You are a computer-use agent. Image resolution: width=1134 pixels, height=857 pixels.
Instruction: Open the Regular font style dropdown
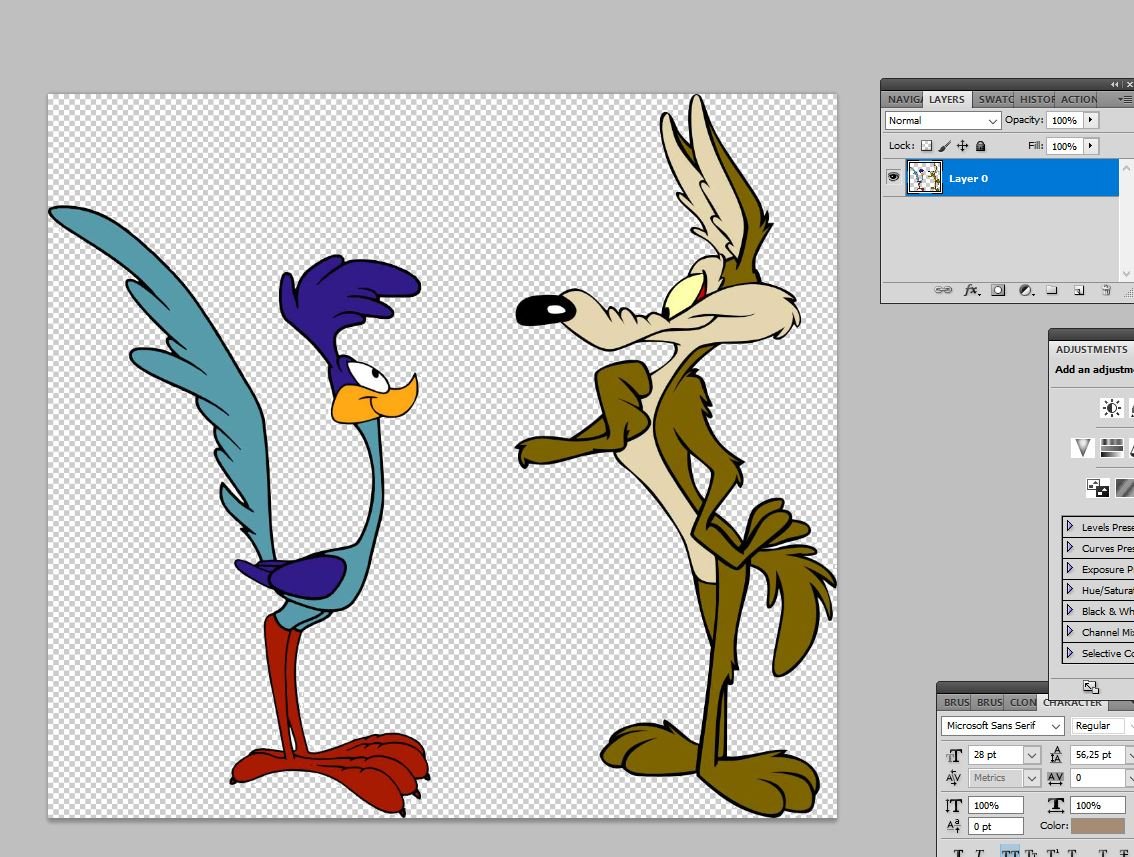click(1102, 725)
